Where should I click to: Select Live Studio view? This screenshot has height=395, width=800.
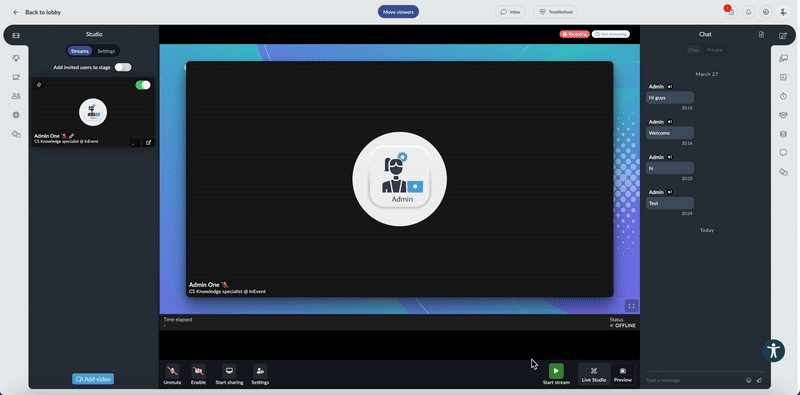tap(594, 374)
